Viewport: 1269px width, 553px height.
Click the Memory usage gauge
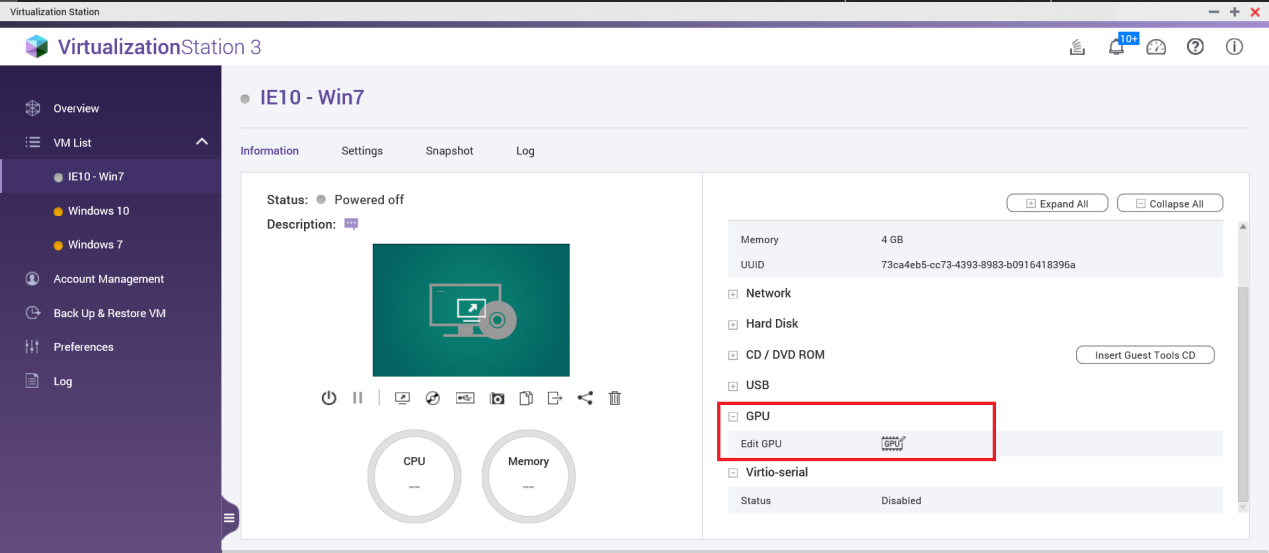pos(528,477)
